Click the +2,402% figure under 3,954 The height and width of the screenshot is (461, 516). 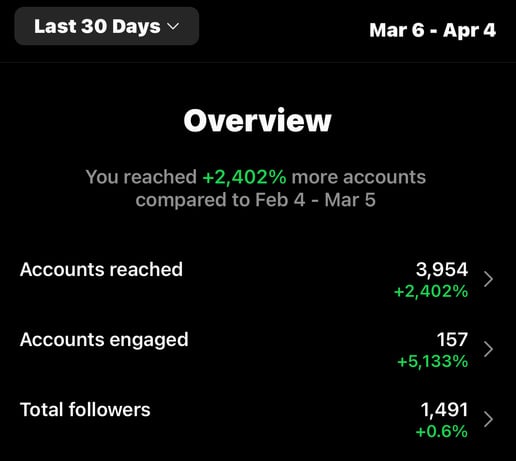(x=431, y=292)
